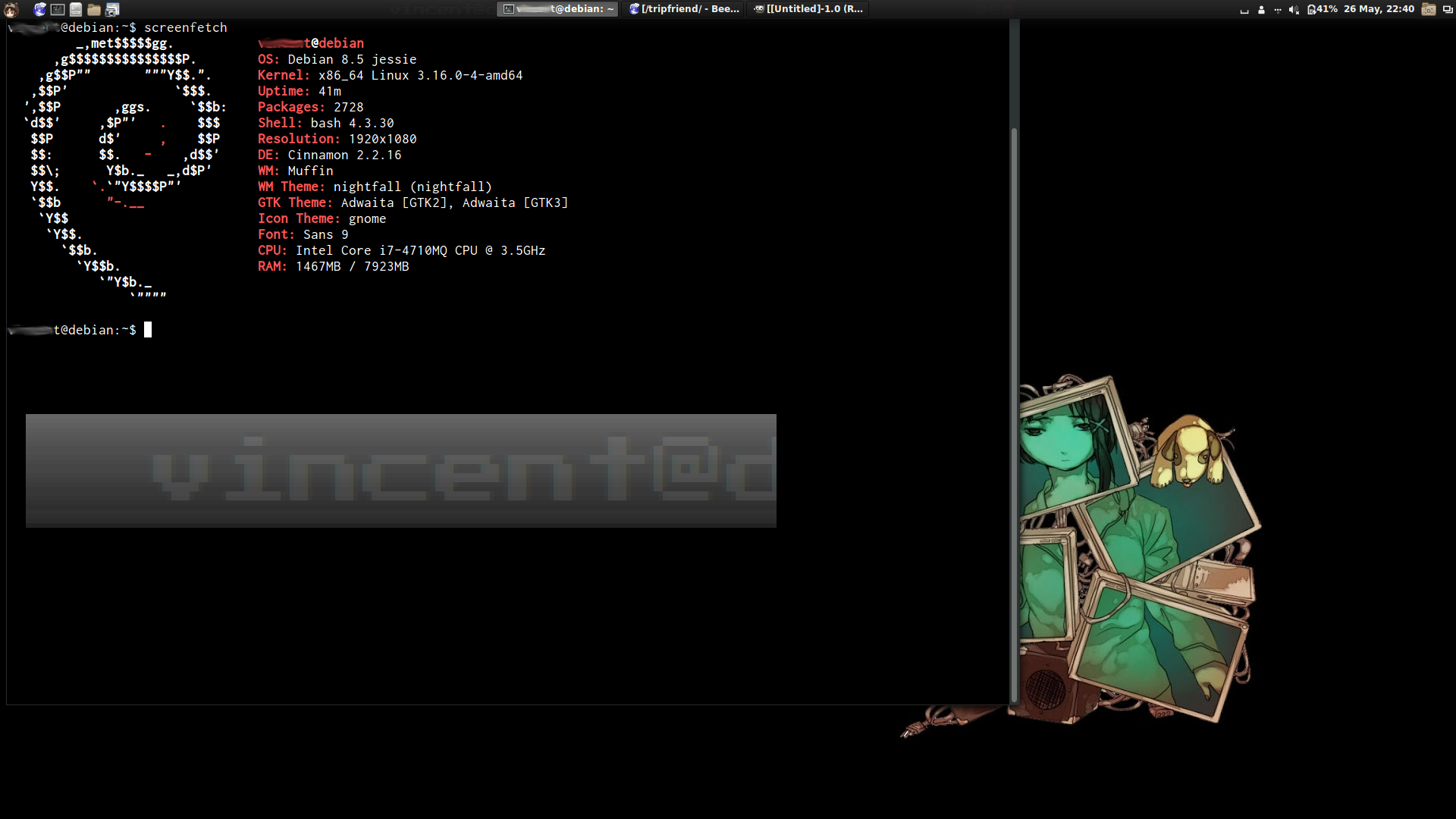The width and height of the screenshot is (1456, 819).
Task: Click the 'Cinnamon 2.2.16' DE value
Action: click(344, 155)
